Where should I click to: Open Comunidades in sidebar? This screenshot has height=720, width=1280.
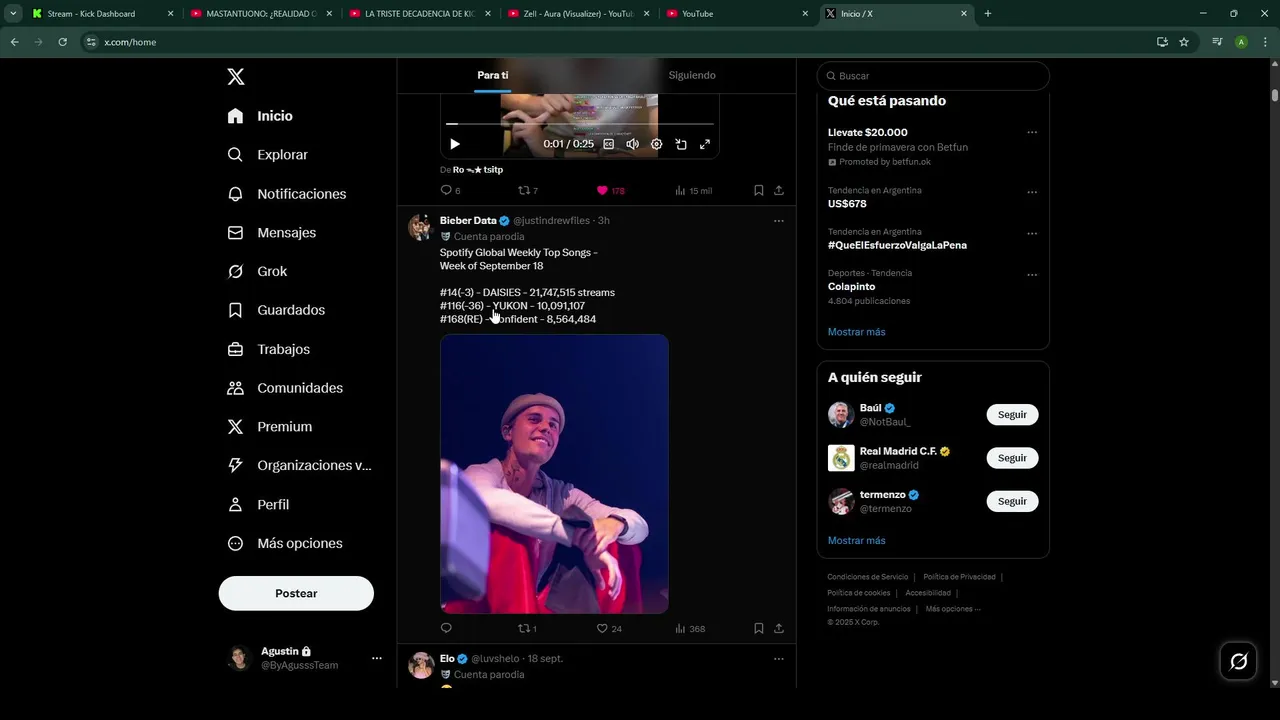coord(285,388)
